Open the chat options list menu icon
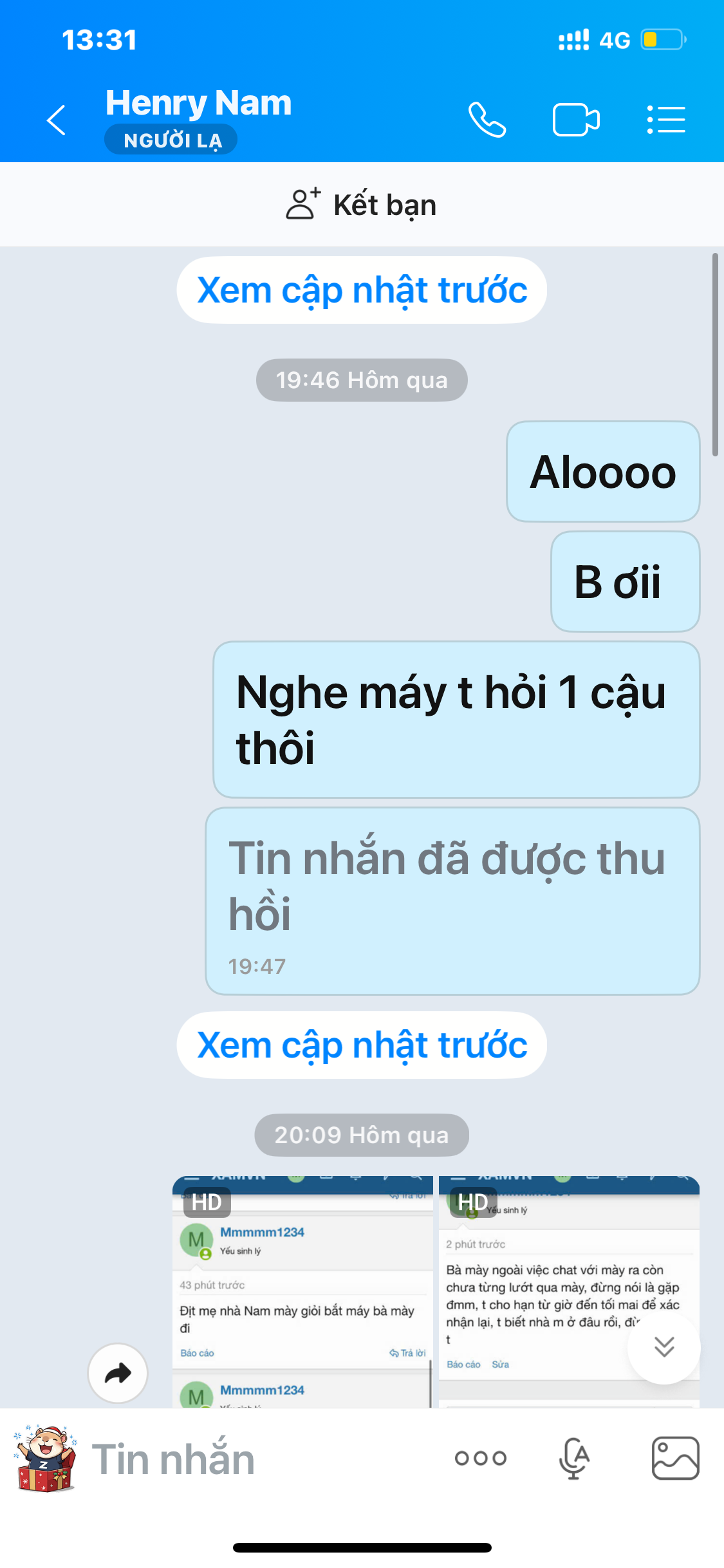This screenshot has width=724, height=1568. pos(666,120)
